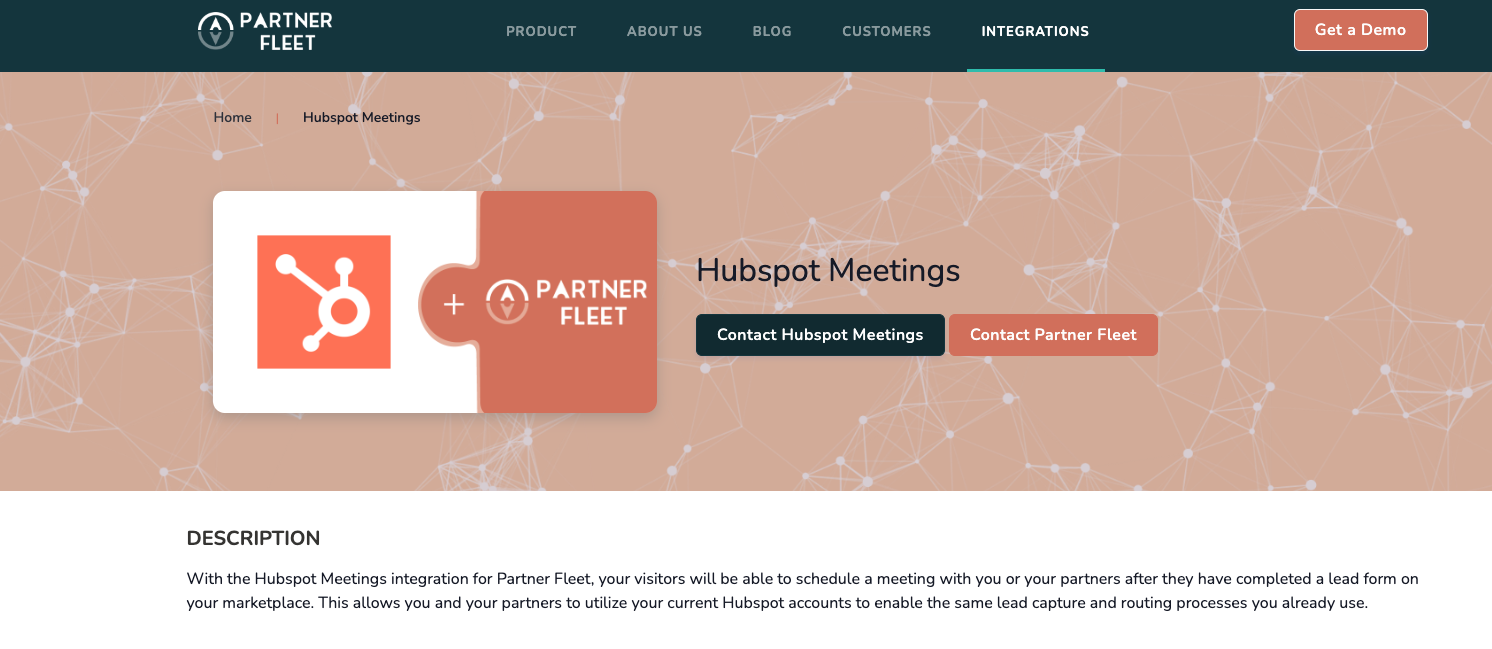Click the DESCRIPTION section heading
1492x649 pixels.
[x=253, y=539]
